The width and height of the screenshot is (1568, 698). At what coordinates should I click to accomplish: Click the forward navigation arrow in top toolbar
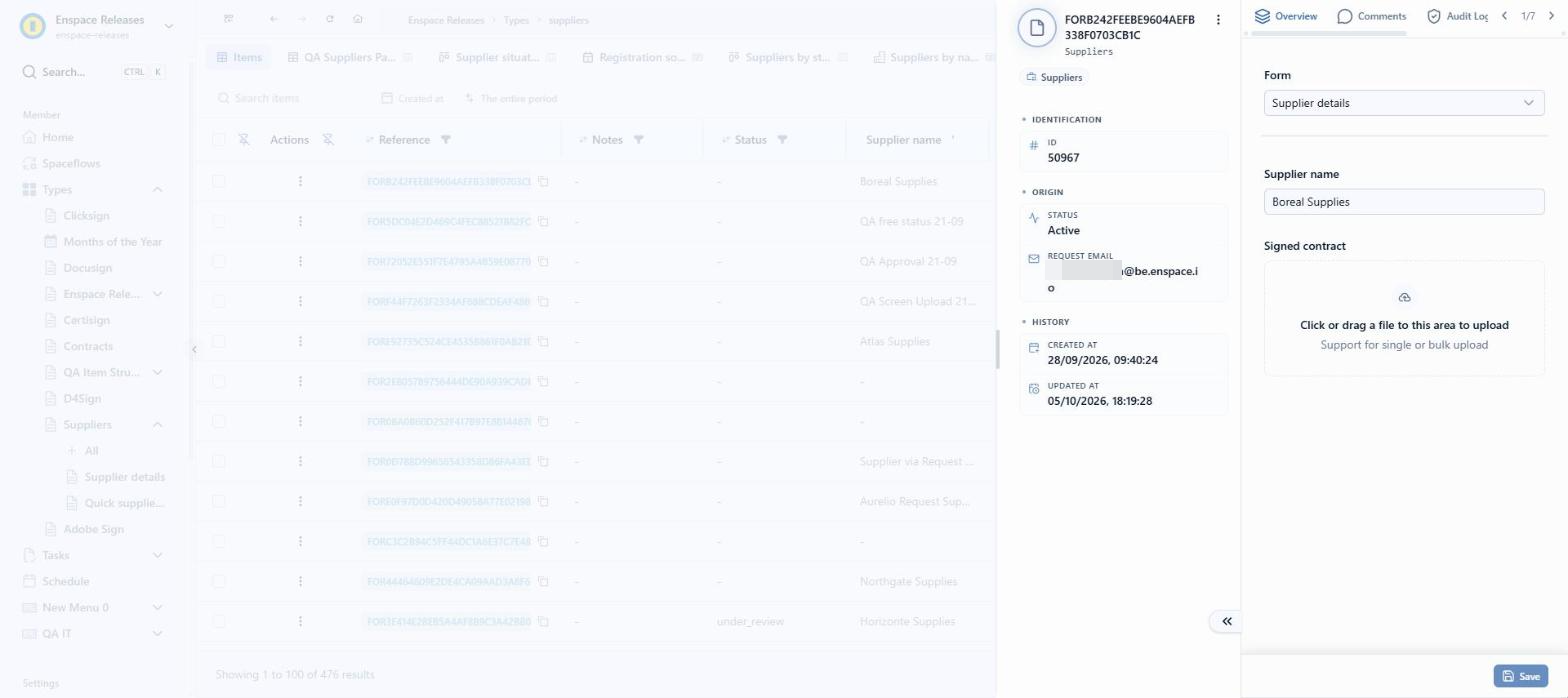(302, 19)
